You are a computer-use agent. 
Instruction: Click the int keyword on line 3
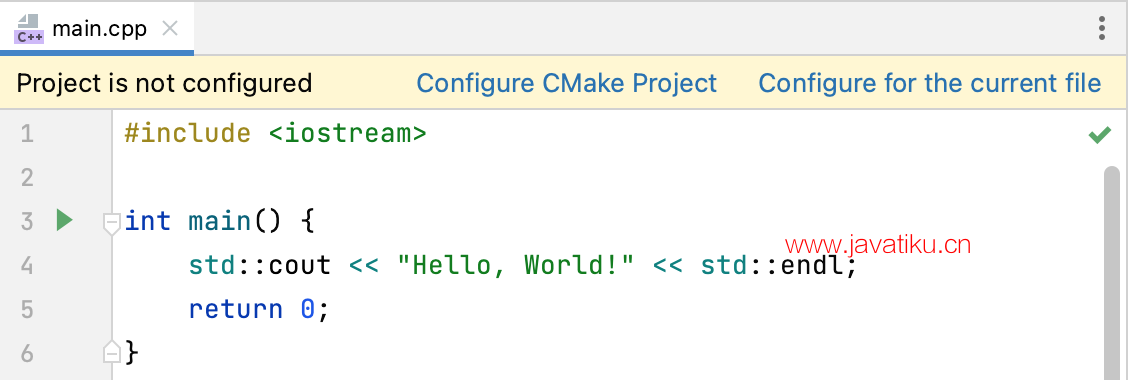point(148,221)
